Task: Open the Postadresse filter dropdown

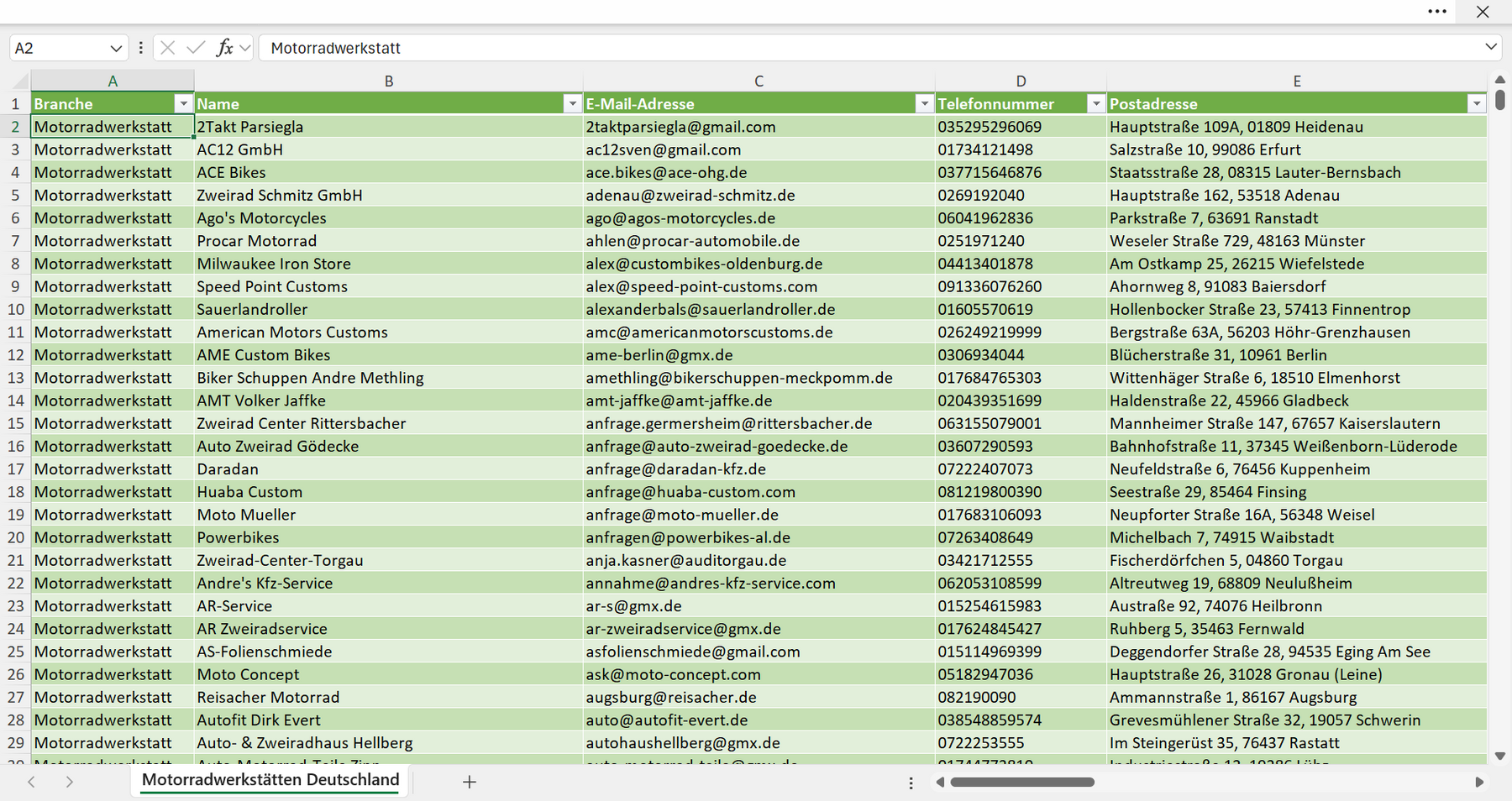Action: (x=1476, y=103)
